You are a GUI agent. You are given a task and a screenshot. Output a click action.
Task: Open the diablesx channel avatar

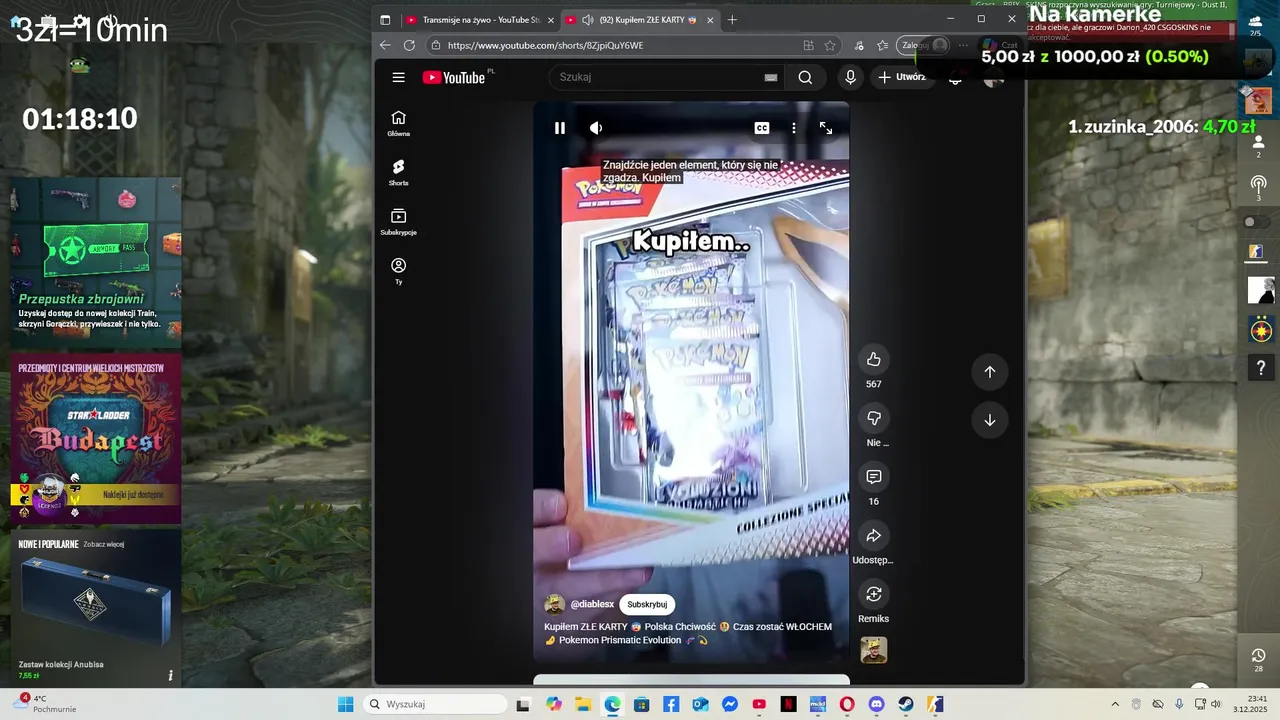click(x=554, y=604)
